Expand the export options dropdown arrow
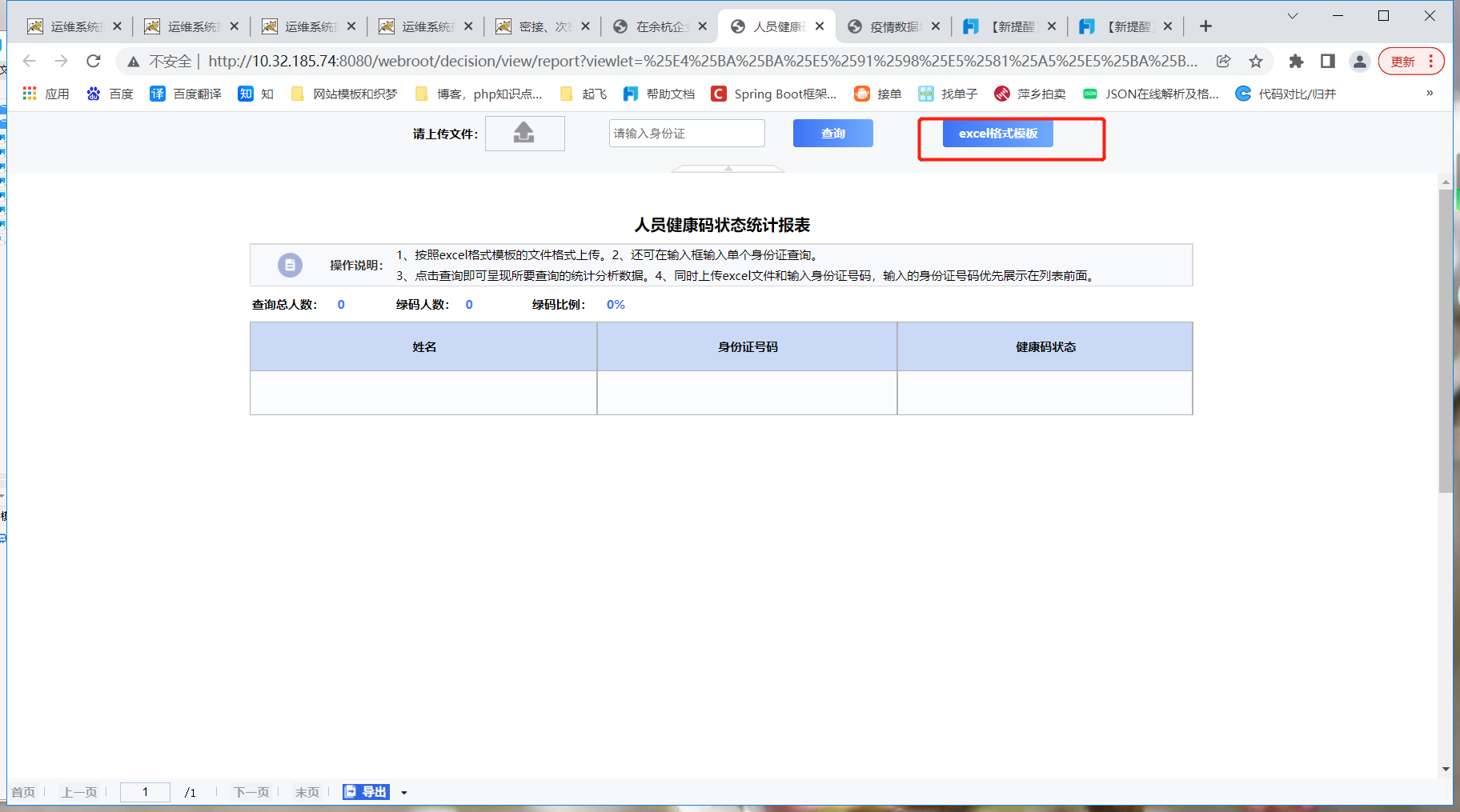 404,793
